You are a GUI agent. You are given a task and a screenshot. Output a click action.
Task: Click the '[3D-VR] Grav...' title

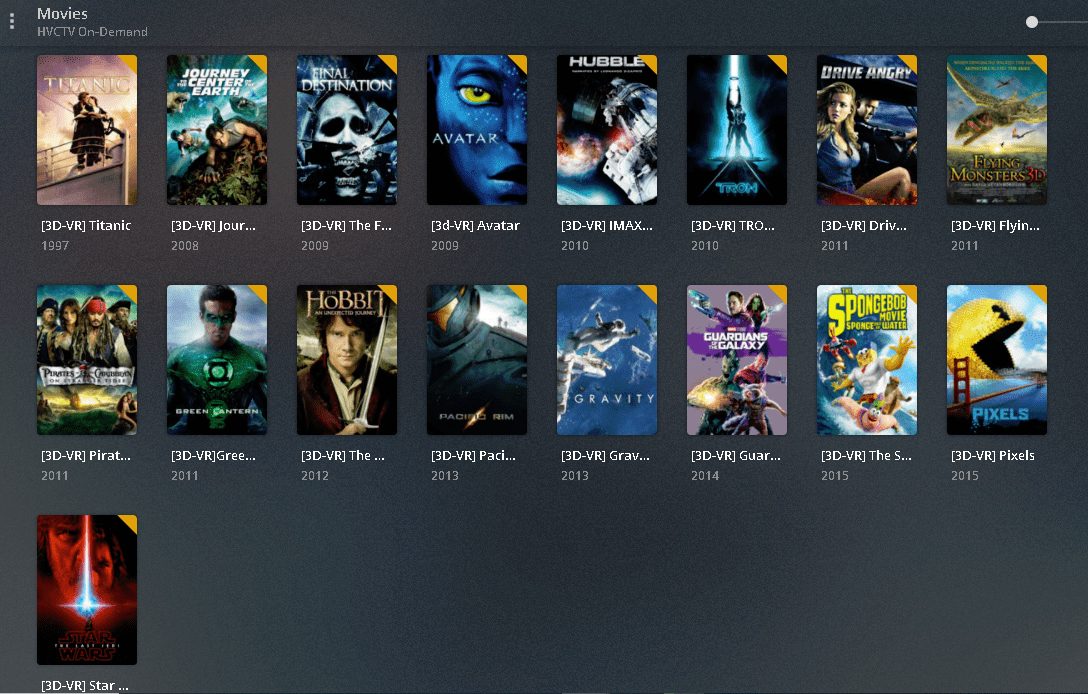[x=605, y=456]
